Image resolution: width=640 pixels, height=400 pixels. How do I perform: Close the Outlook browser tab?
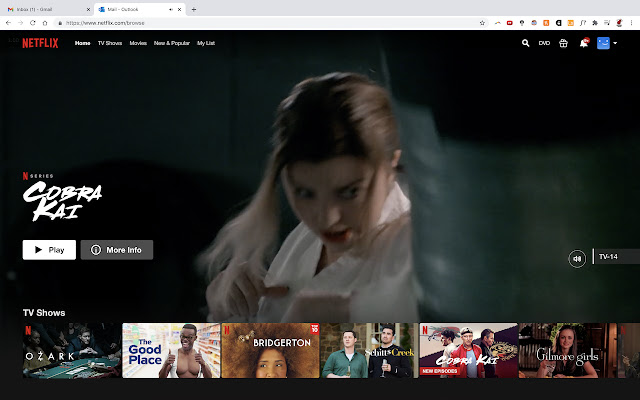click(x=179, y=9)
